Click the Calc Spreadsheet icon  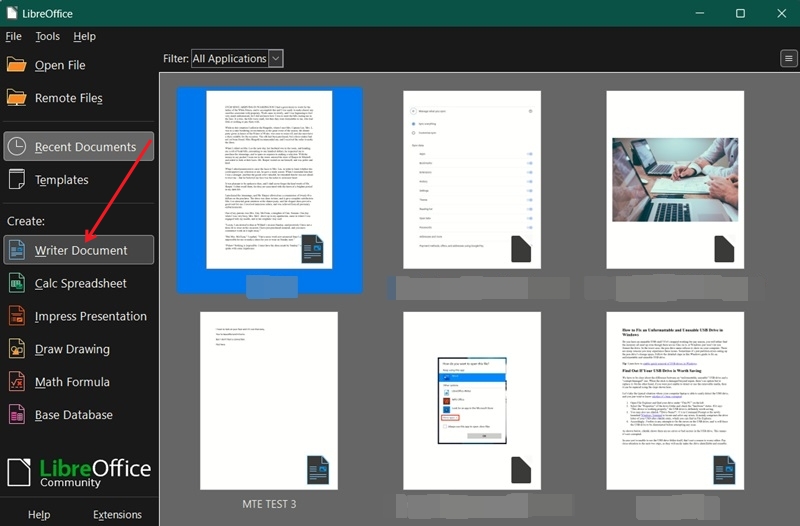pyautogui.click(x=16, y=283)
